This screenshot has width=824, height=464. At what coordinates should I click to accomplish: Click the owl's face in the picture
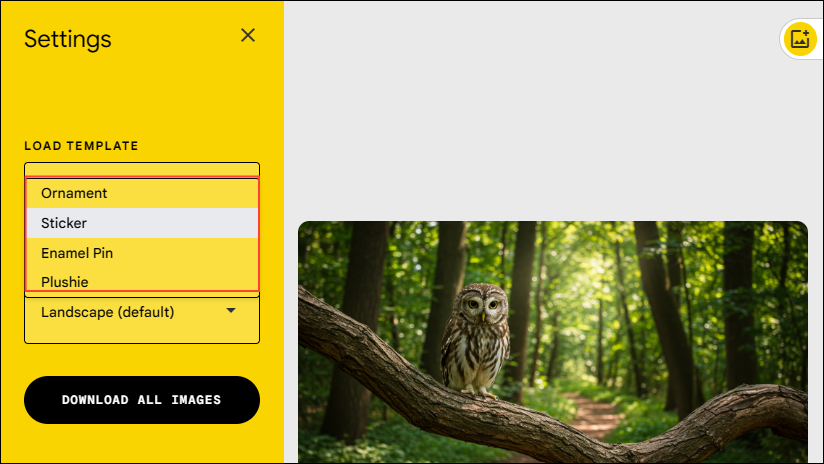(482, 304)
